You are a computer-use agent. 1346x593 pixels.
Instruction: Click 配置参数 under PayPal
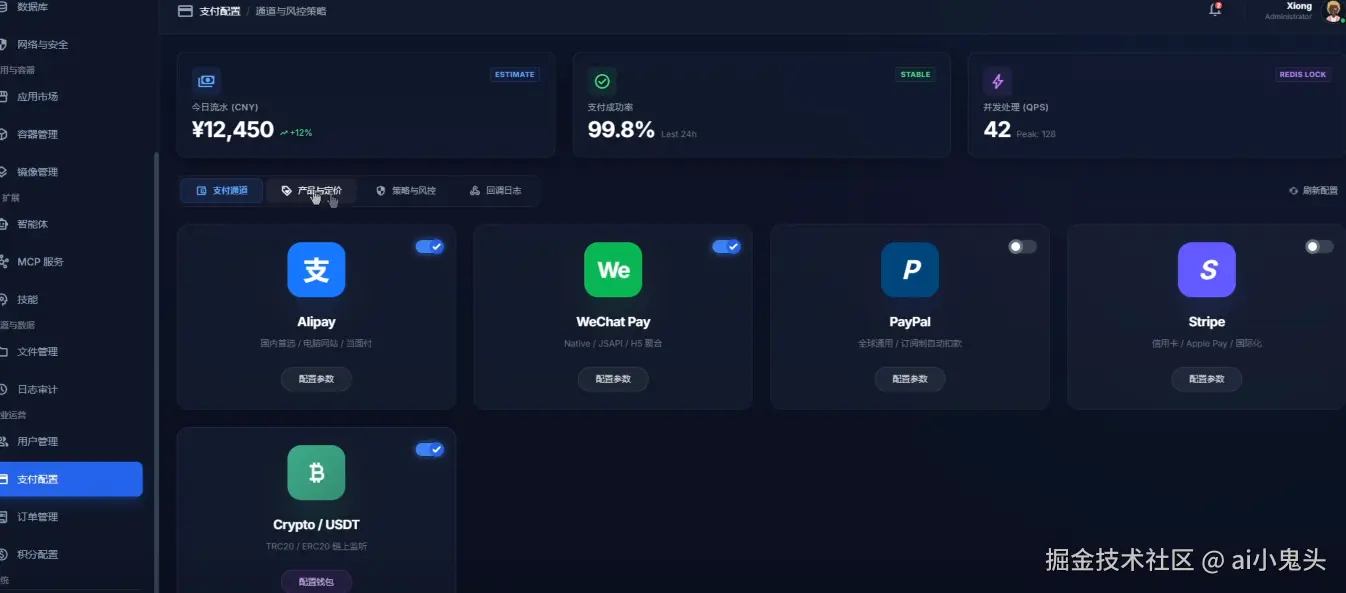pos(910,379)
